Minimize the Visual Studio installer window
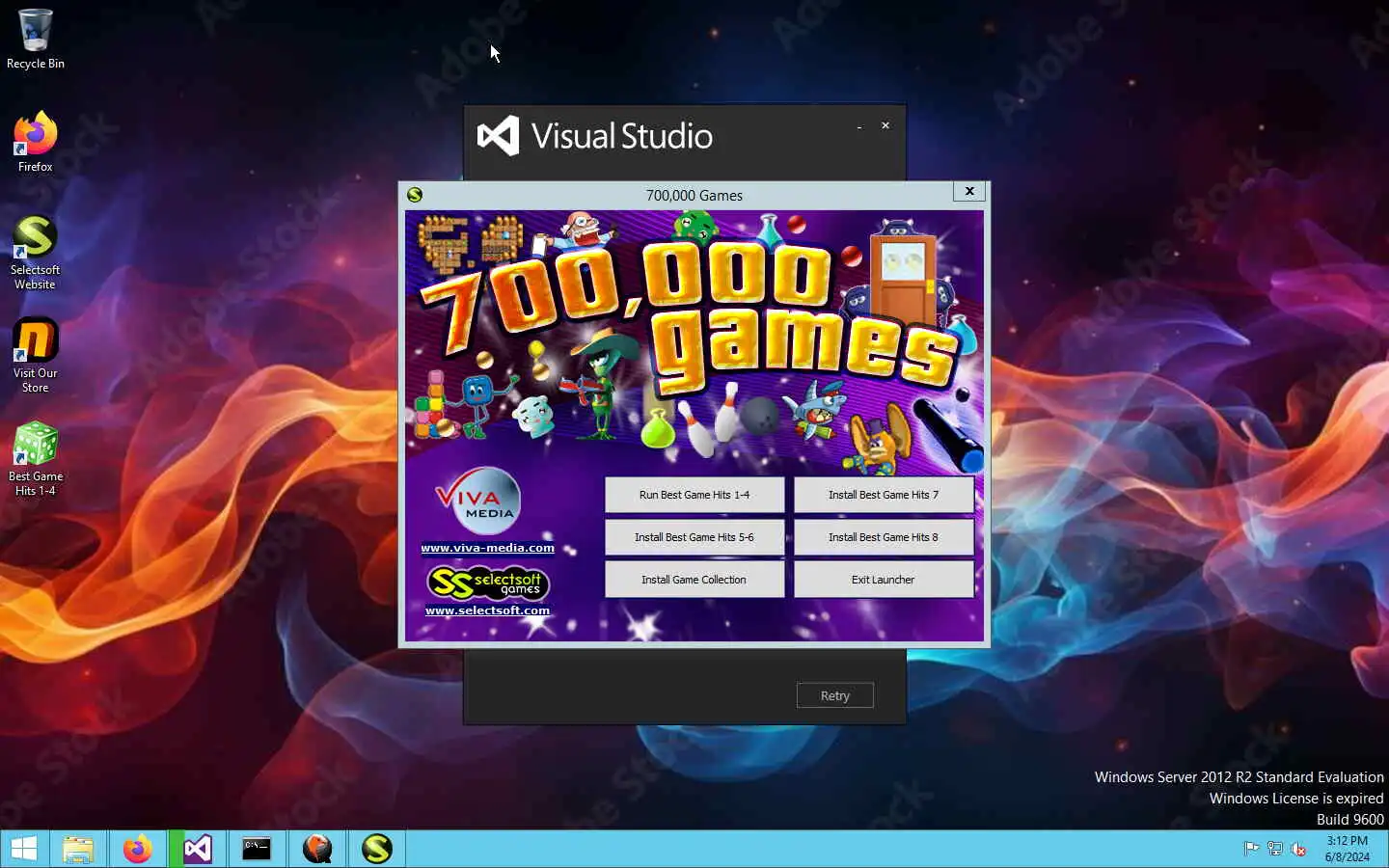The width and height of the screenshot is (1389, 868). tap(858, 126)
